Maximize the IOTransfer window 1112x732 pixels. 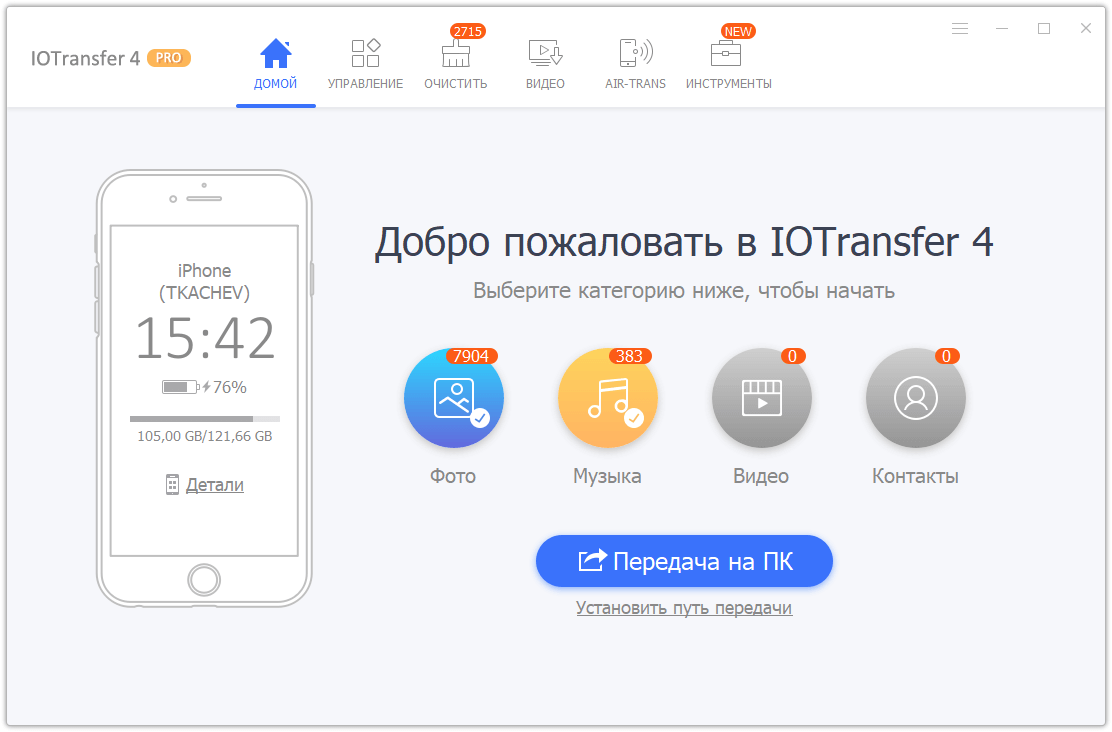point(1044,28)
